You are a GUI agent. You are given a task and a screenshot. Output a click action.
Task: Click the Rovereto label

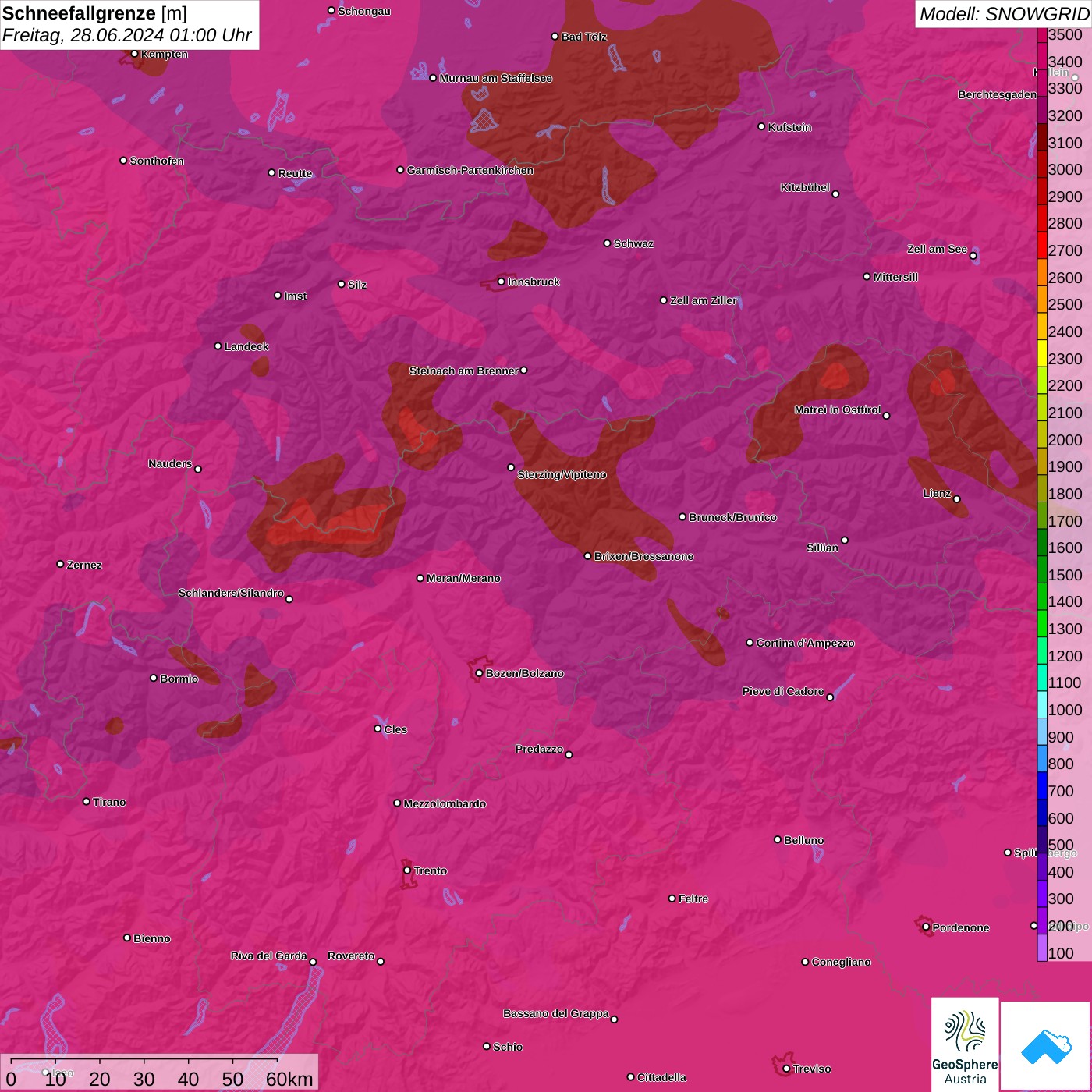tap(351, 955)
